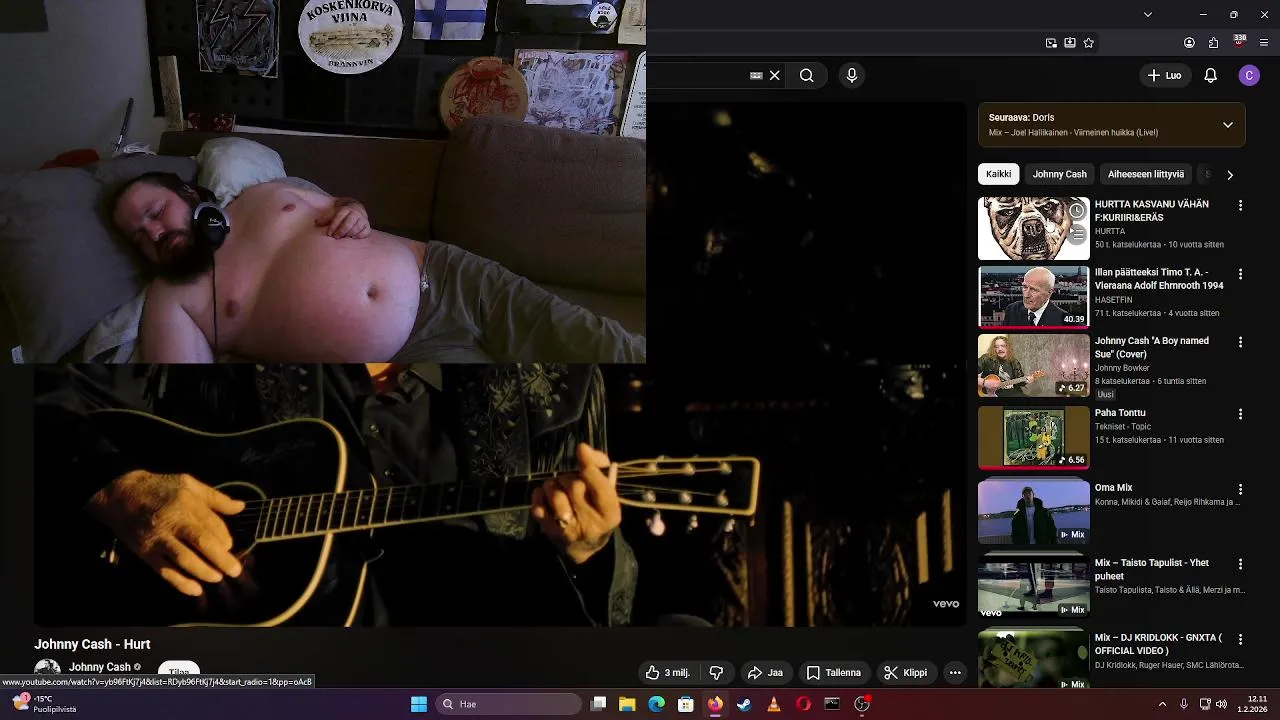Viewport: 1280px width, 720px height.
Task: Click the taskbar weather widget -15°C
Action: (44, 704)
